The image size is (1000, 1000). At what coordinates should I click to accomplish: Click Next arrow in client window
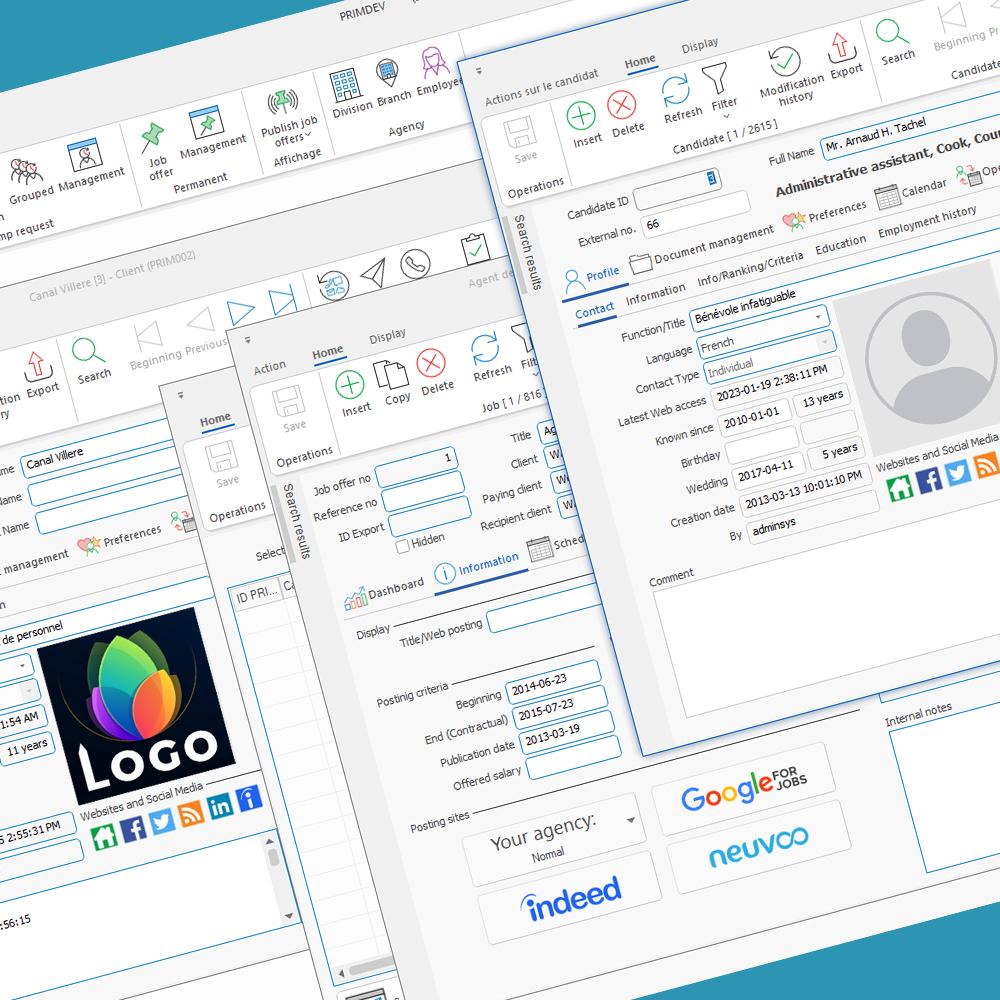(240, 312)
